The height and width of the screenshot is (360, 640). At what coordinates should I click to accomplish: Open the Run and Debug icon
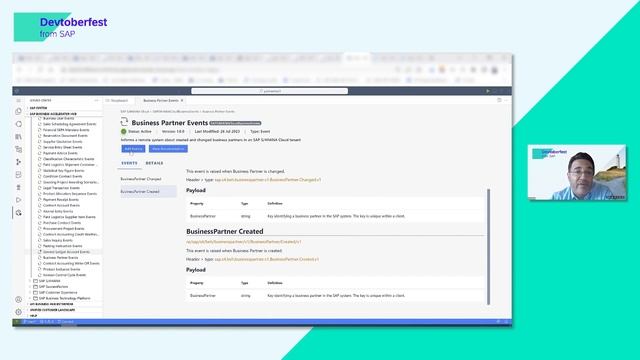(x=18, y=200)
